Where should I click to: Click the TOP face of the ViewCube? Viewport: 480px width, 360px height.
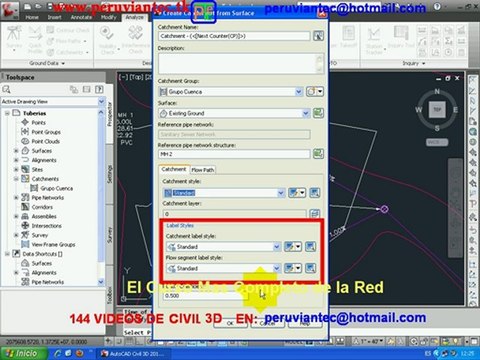(437, 109)
